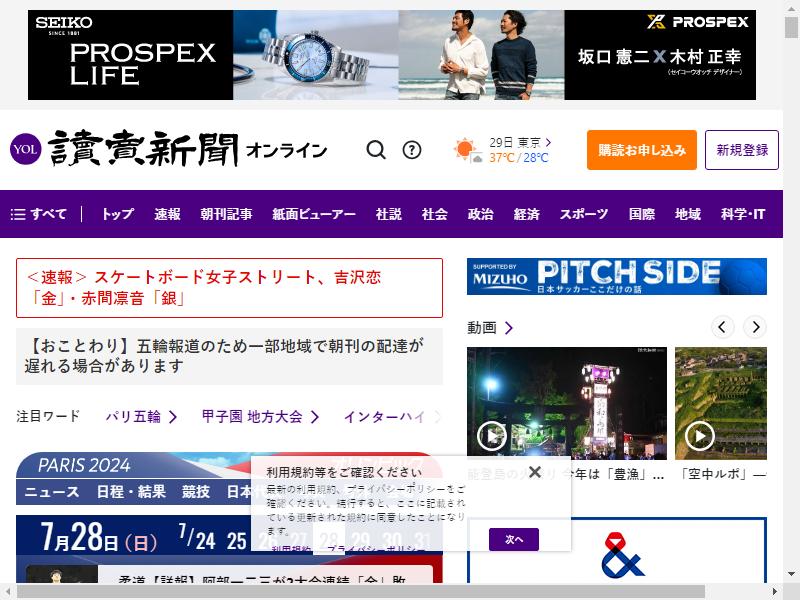
Task: Open the 政治 menu item
Action: click(481, 214)
